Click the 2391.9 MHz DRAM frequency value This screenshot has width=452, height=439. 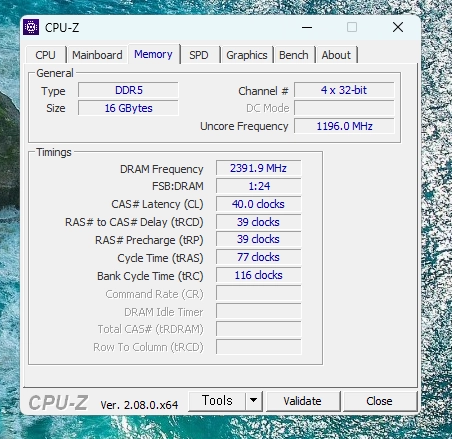(258, 168)
